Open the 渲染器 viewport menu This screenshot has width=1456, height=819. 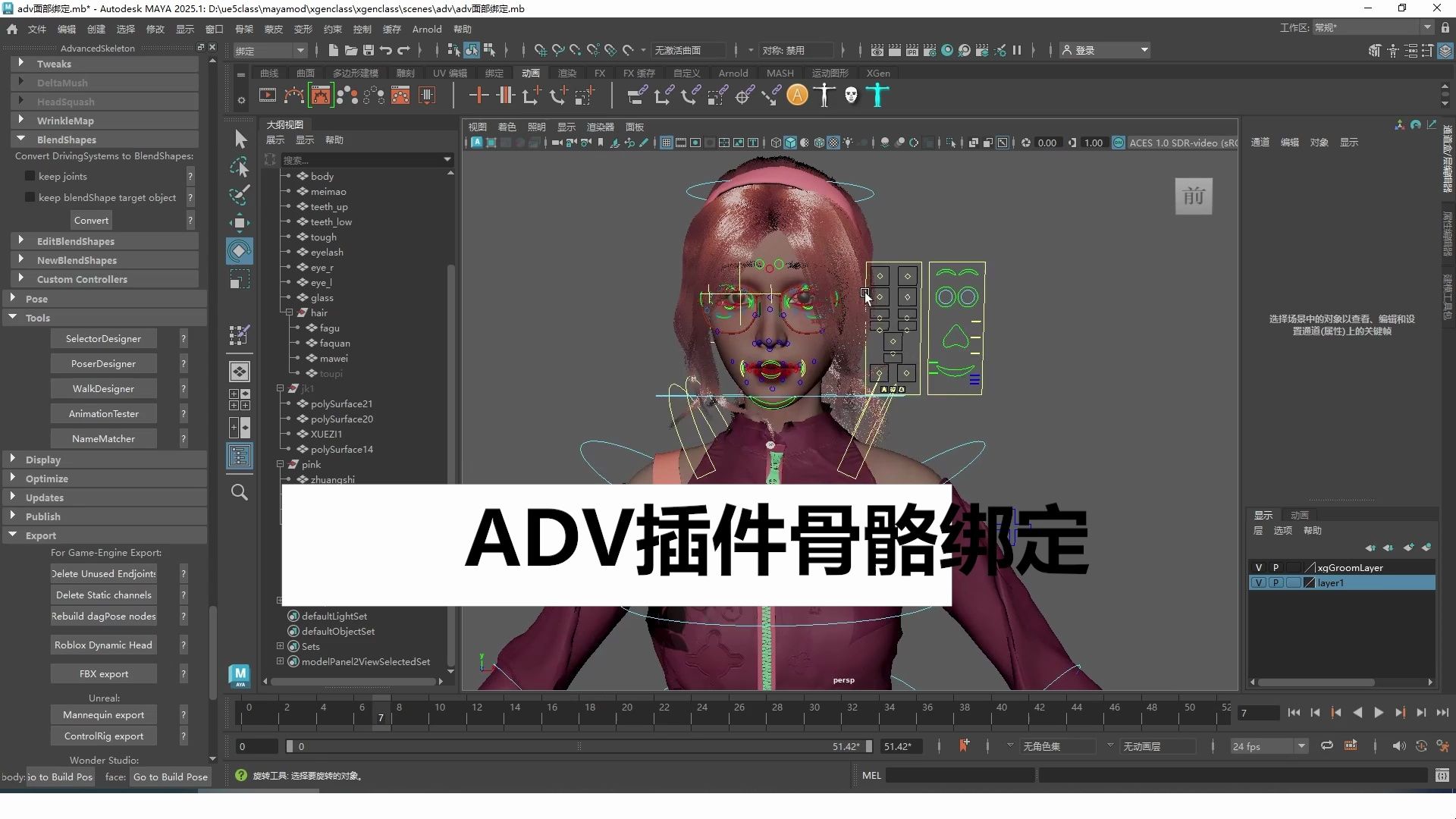point(600,127)
